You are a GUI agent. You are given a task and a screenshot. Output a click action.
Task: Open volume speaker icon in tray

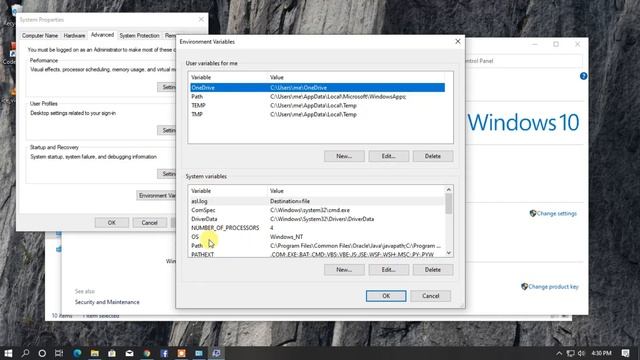point(581,353)
